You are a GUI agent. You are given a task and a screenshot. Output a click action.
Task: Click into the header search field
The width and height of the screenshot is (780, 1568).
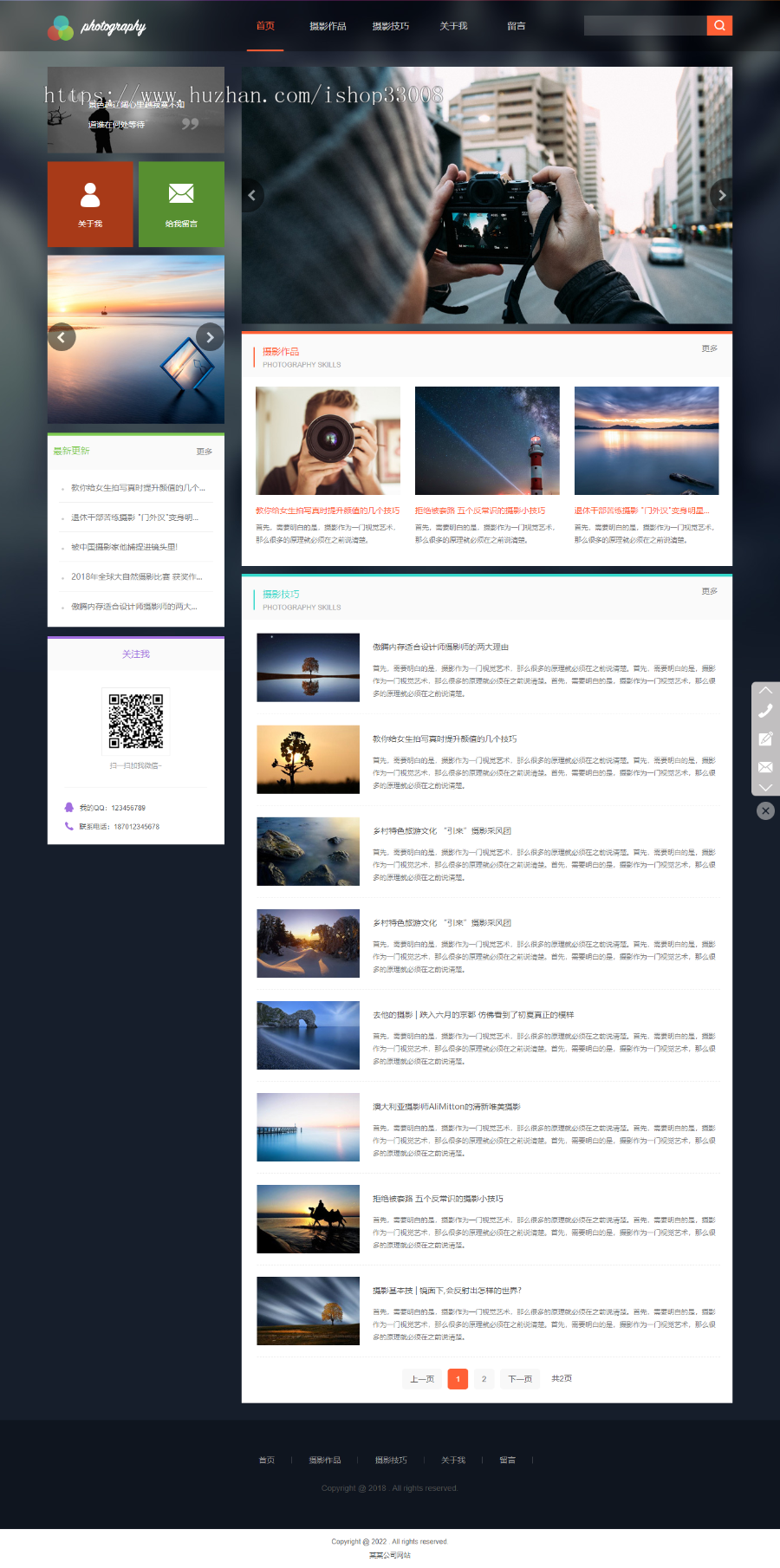[645, 25]
